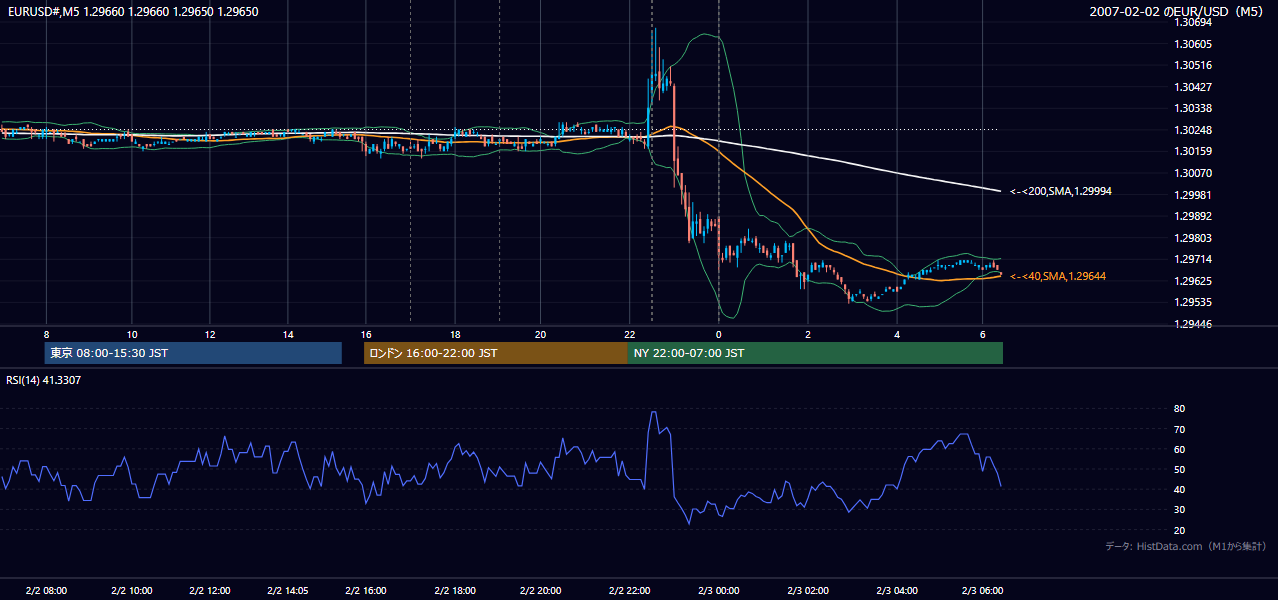Select the Tokyo 08:00-15:30 JST session bar
This screenshot has width=1278, height=600.
[193, 353]
